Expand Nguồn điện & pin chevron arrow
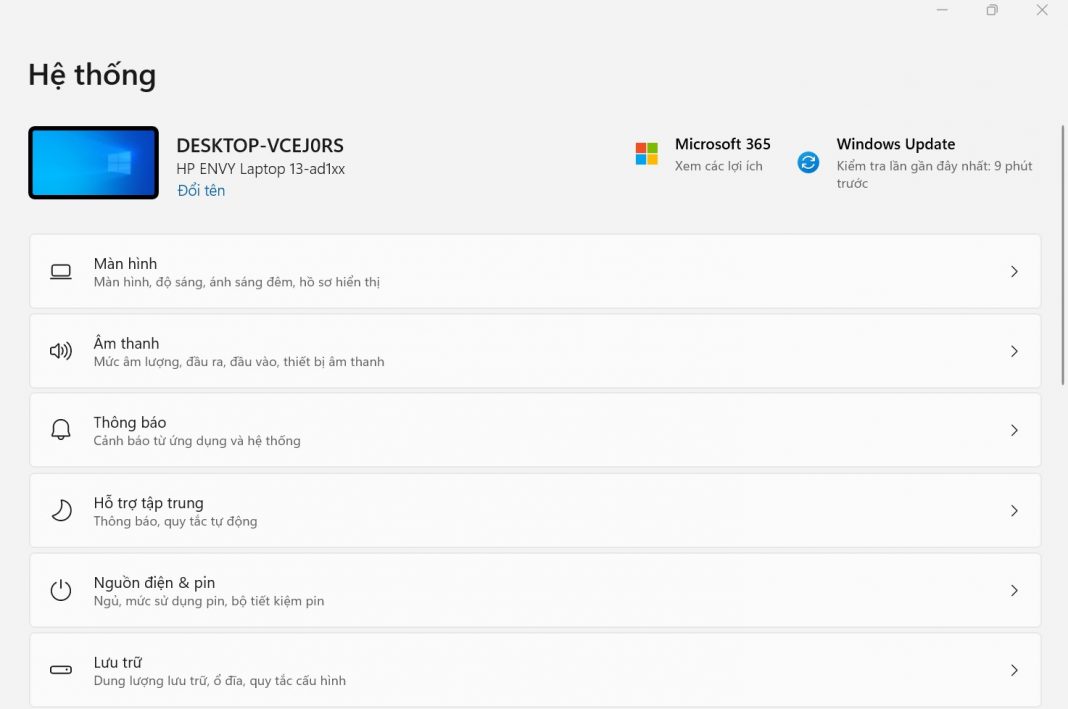 tap(1014, 590)
